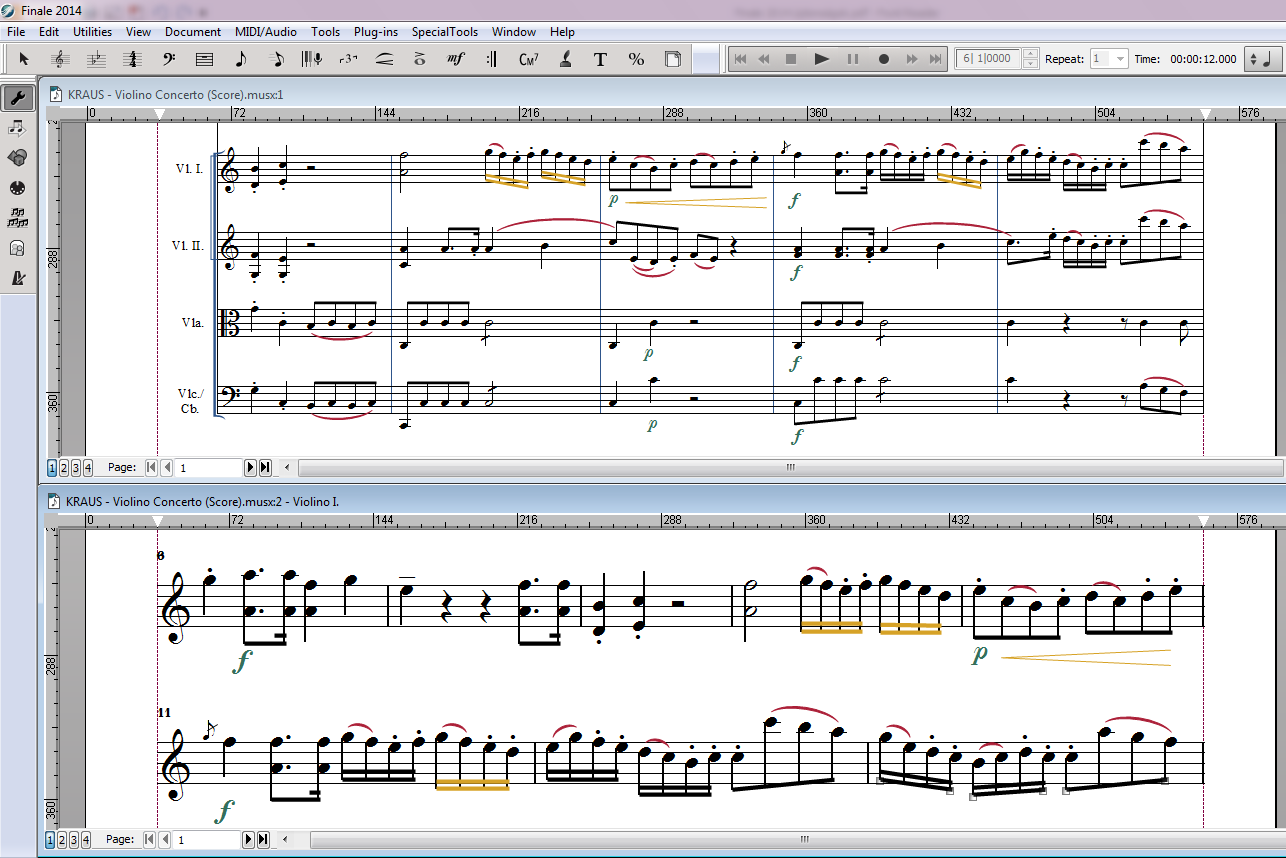Select the Page Layout tool

tap(673, 59)
